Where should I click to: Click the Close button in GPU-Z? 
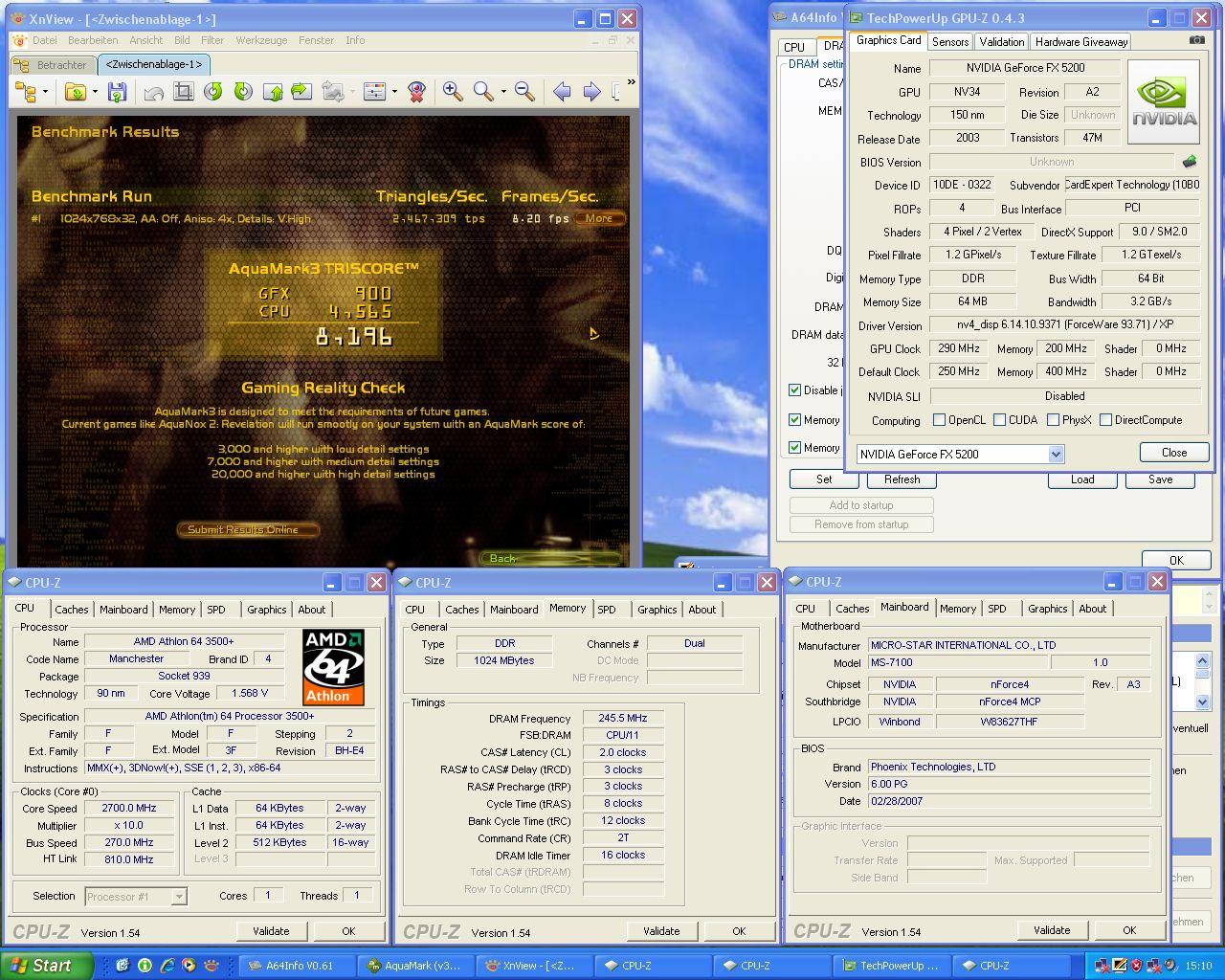pos(1174,453)
